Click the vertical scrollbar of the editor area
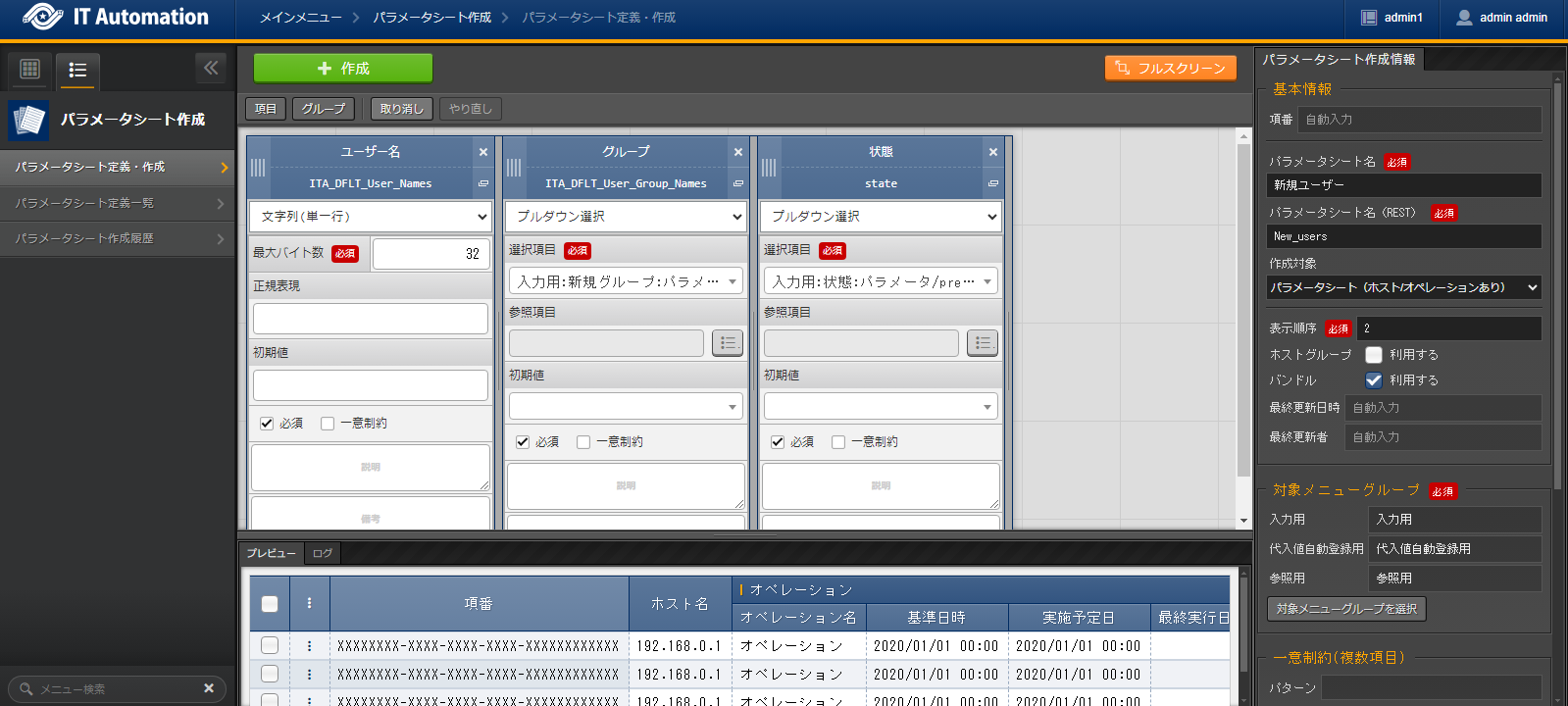This screenshot has height=706, width=1568. [1243, 314]
